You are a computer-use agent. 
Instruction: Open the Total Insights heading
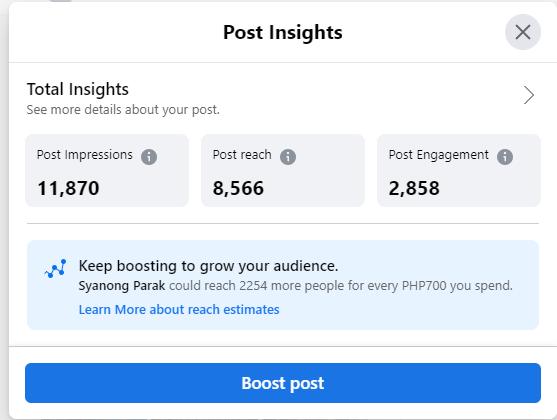(78, 89)
